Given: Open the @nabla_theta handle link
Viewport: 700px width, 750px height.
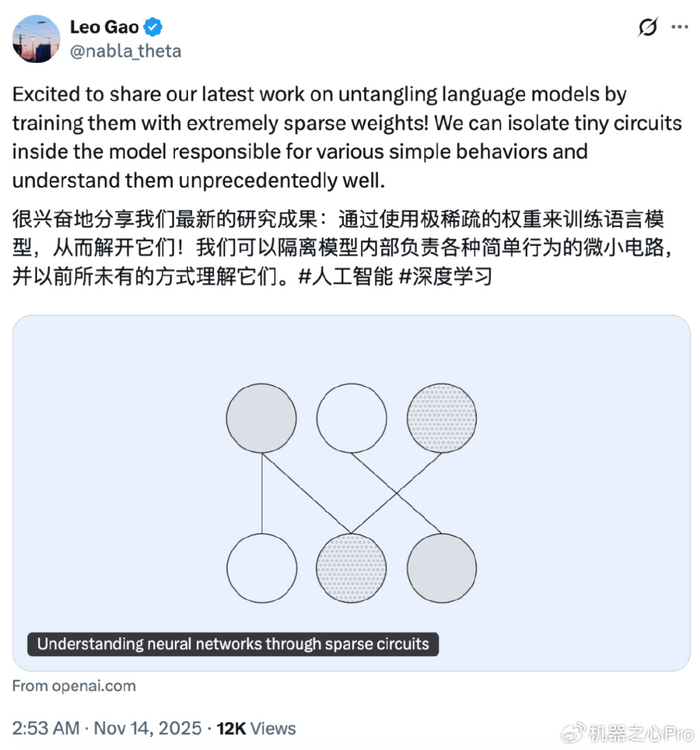Looking at the screenshot, I should (125, 49).
